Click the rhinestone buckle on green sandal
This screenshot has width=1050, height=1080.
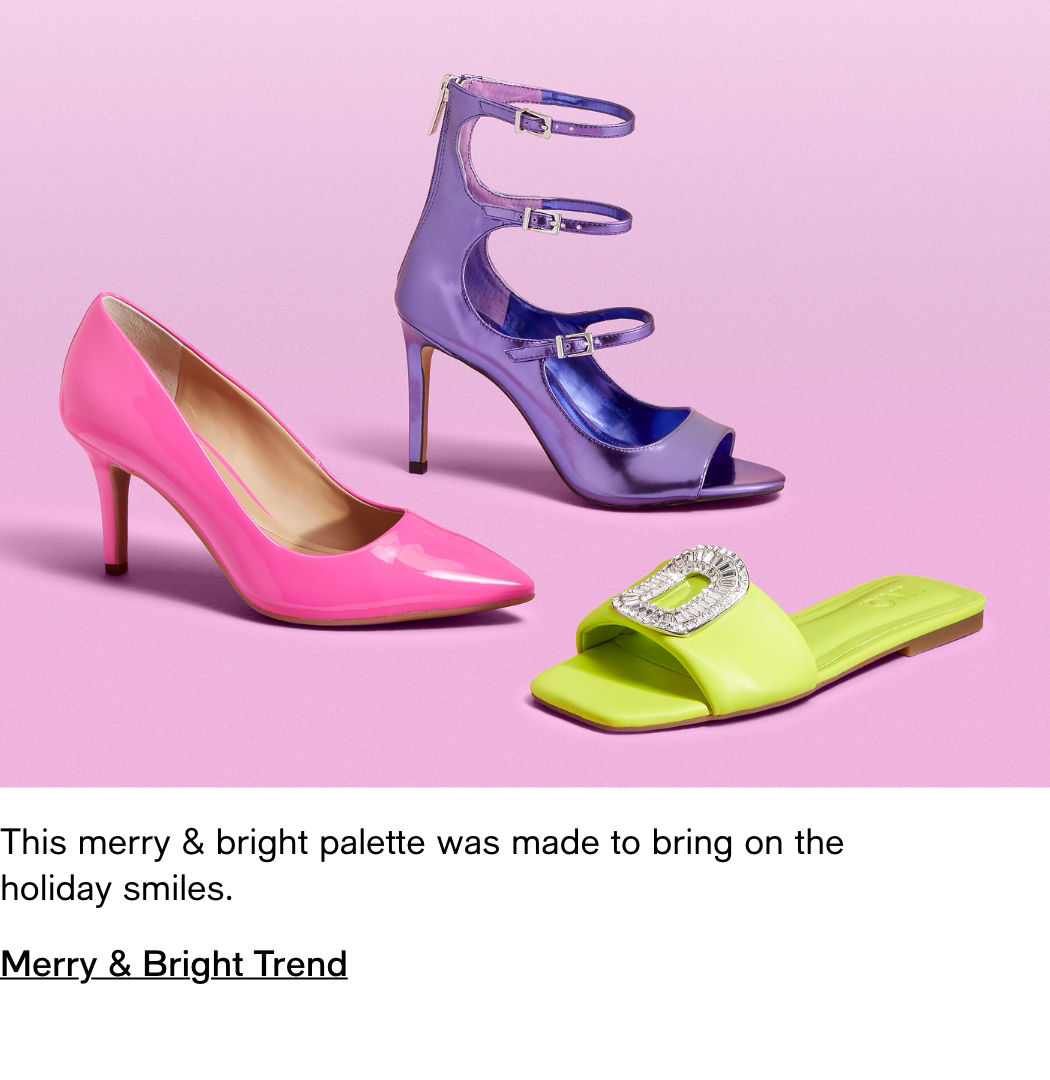pyautogui.click(x=681, y=590)
